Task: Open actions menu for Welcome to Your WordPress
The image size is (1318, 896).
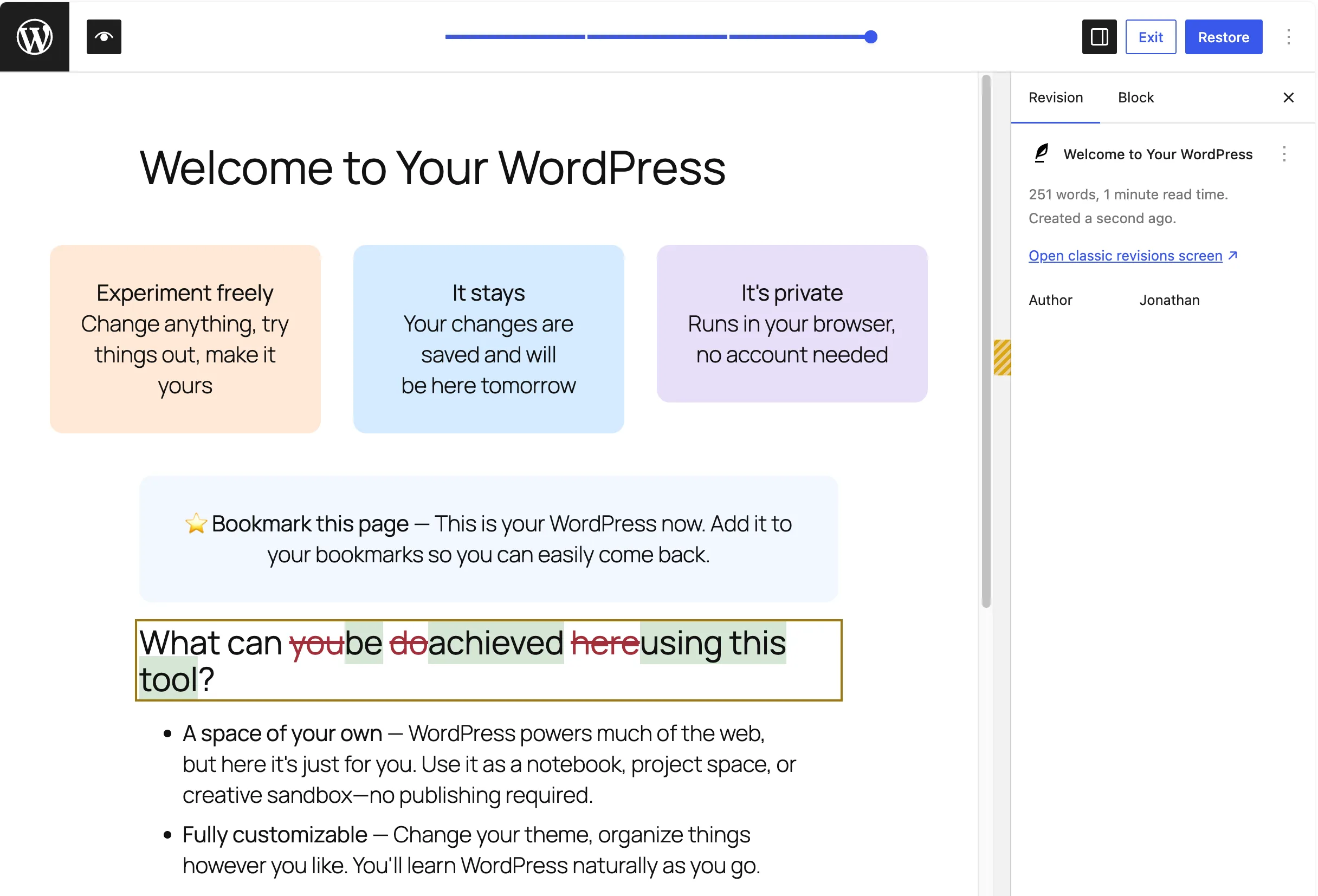Action: coord(1284,154)
